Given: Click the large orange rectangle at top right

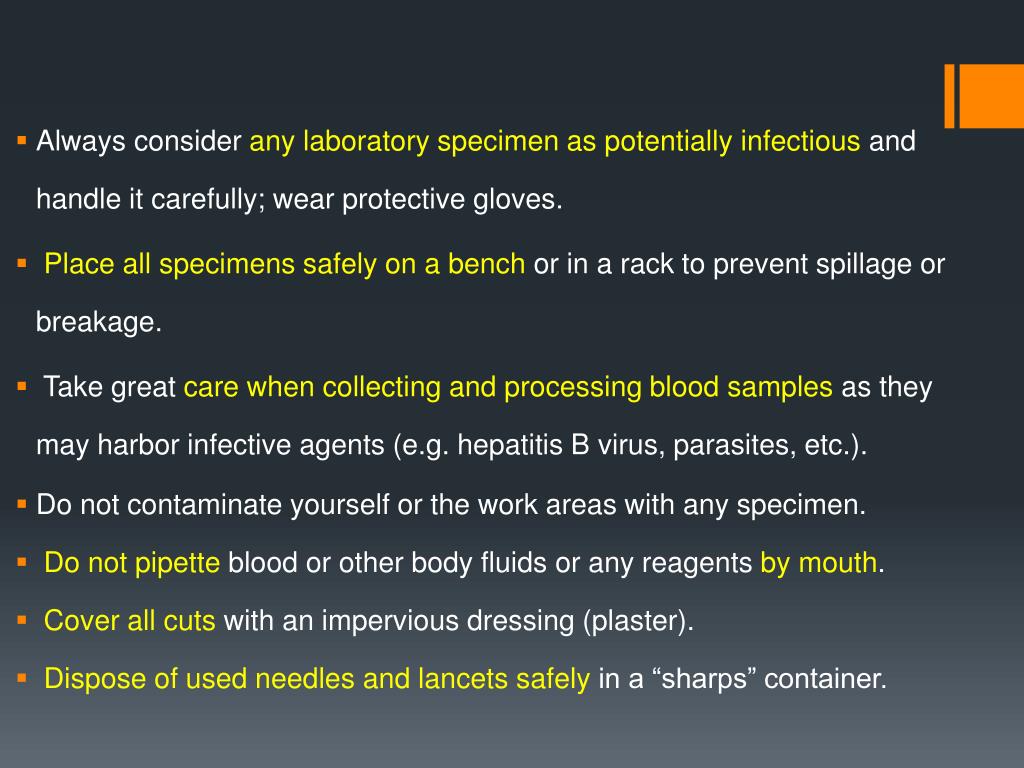Looking at the screenshot, I should point(991,96).
